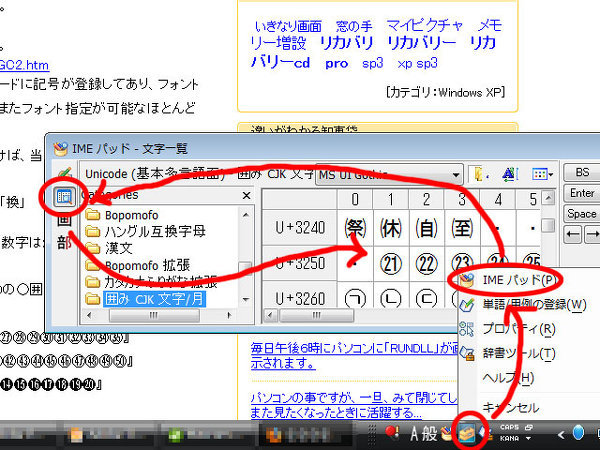Choose IME パッド(P) from the context menu
This screenshot has width=600, height=450.
[x=518, y=280]
